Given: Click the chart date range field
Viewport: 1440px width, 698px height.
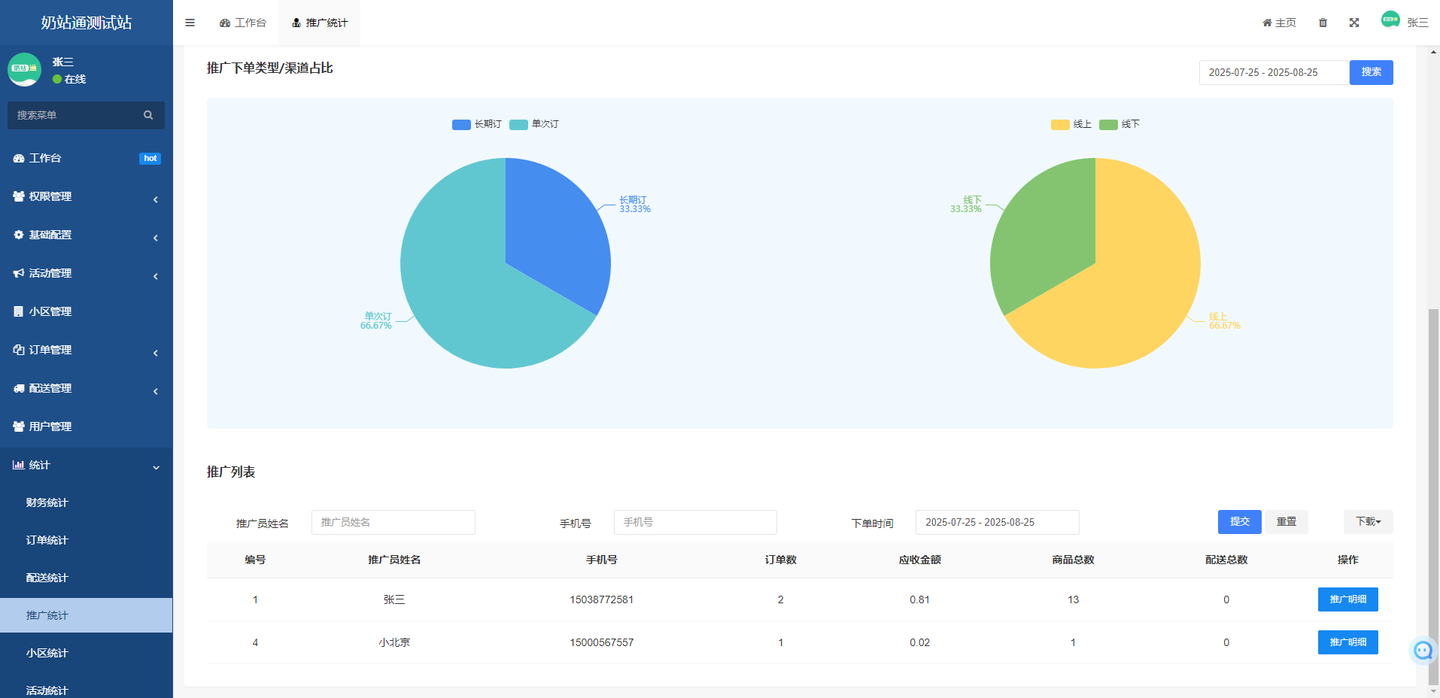Looking at the screenshot, I should coord(1274,72).
